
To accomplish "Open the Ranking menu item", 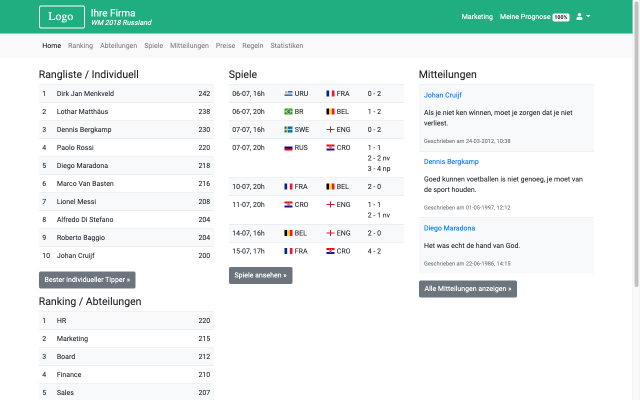I will click(x=80, y=46).
